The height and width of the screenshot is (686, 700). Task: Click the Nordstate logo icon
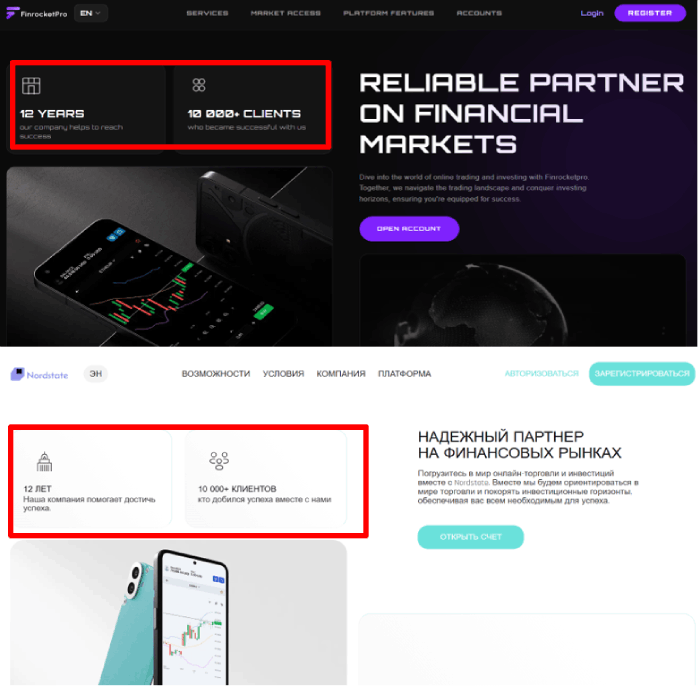coord(17,374)
